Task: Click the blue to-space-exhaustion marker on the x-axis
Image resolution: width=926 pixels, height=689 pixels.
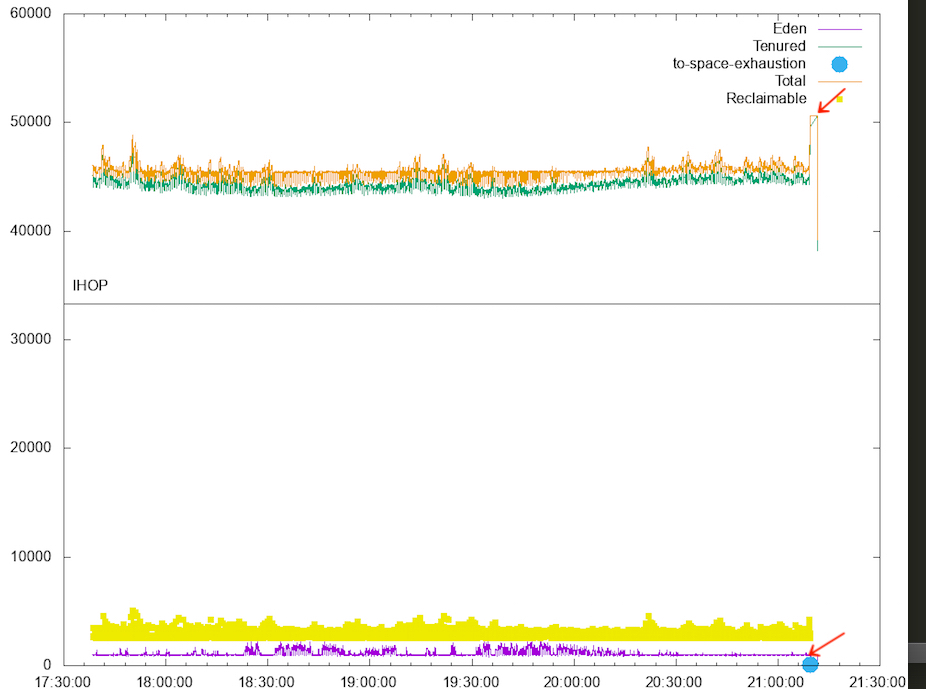Action: tap(810, 664)
